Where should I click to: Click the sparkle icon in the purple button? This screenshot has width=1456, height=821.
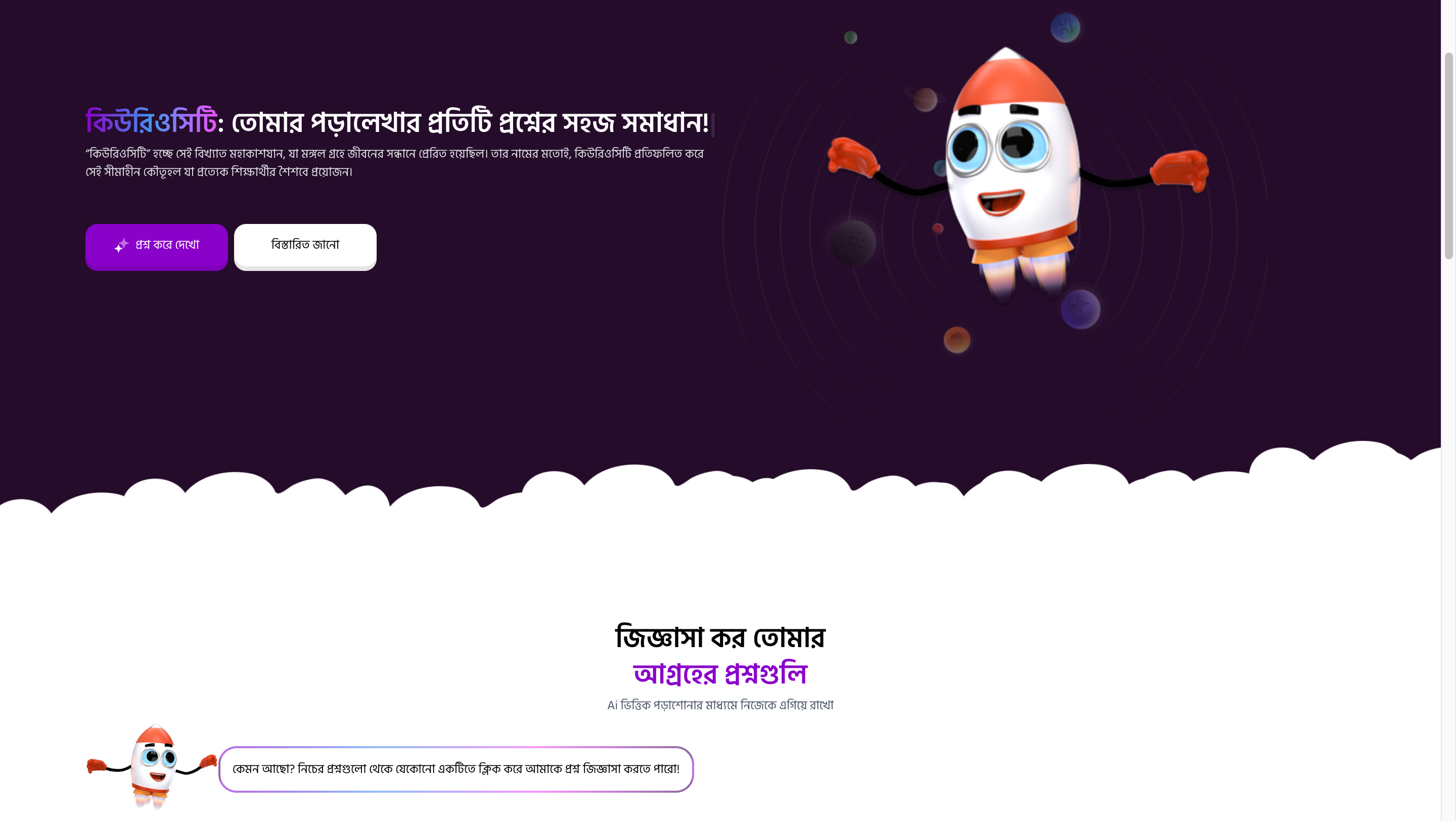point(121,245)
